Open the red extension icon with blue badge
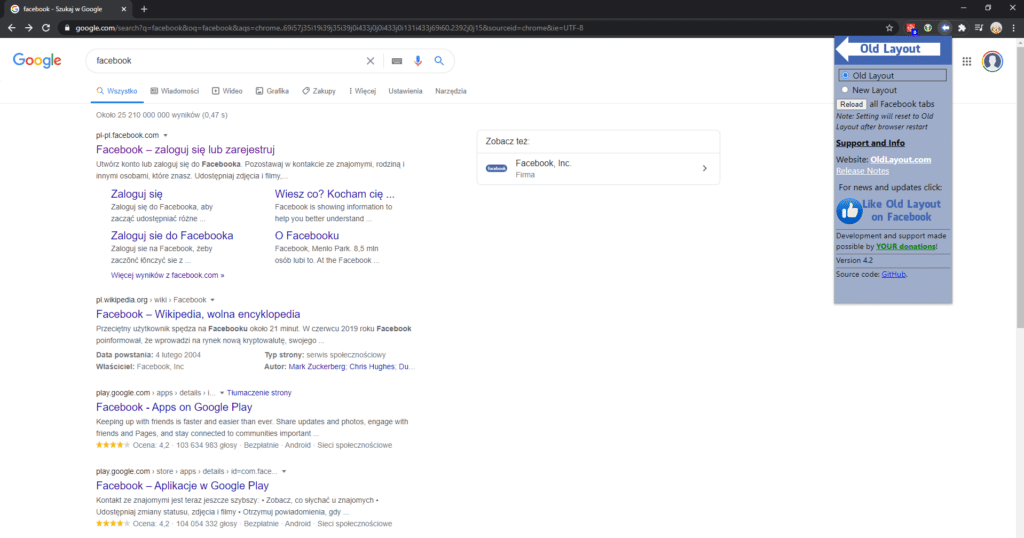The height and width of the screenshot is (538, 1024). [x=911, y=28]
